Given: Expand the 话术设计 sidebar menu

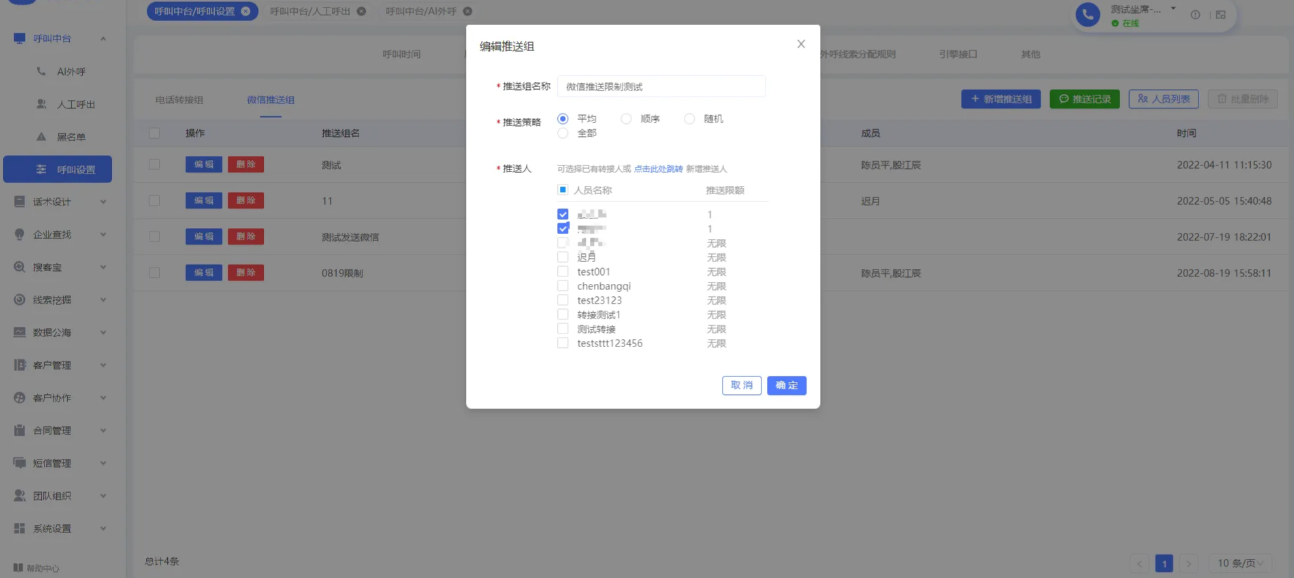Looking at the screenshot, I should [103, 202].
